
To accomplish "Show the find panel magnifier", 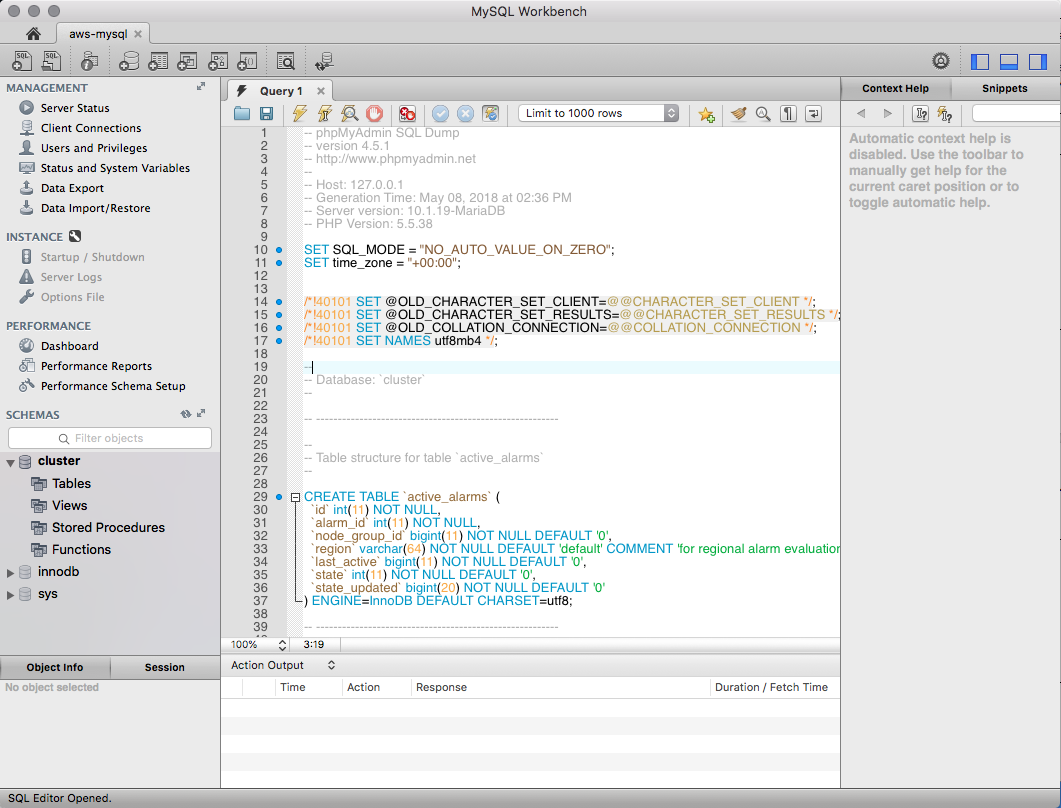I will 763,114.
